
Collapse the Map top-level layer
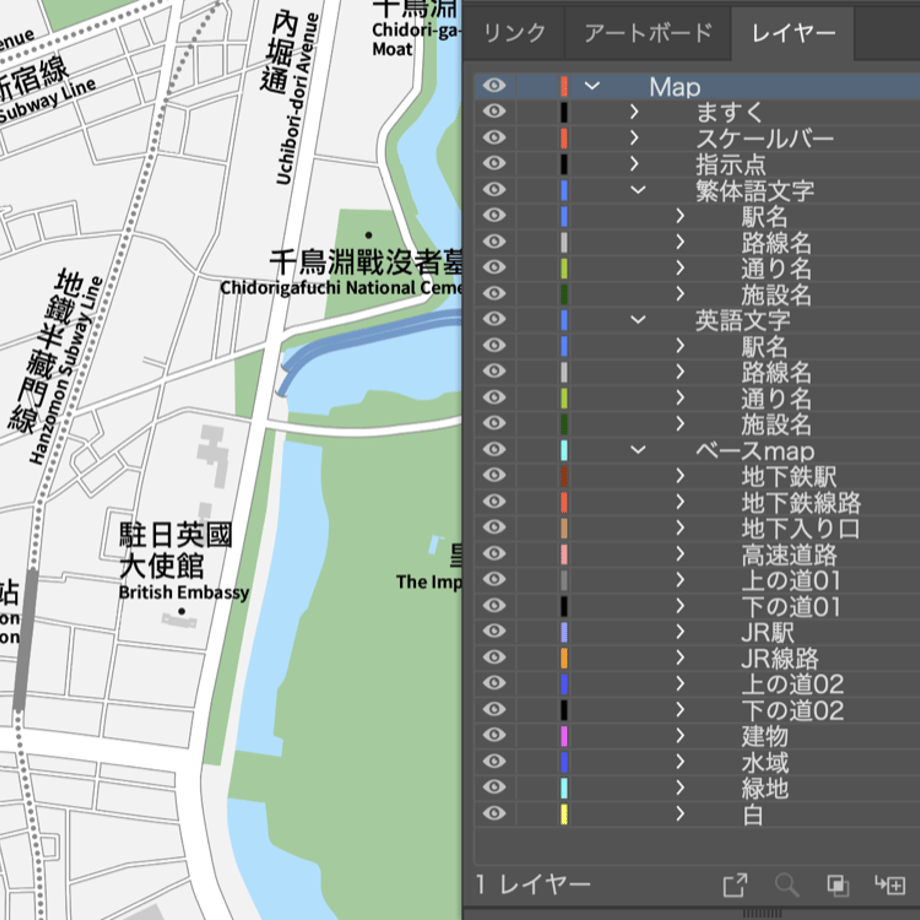tap(592, 86)
